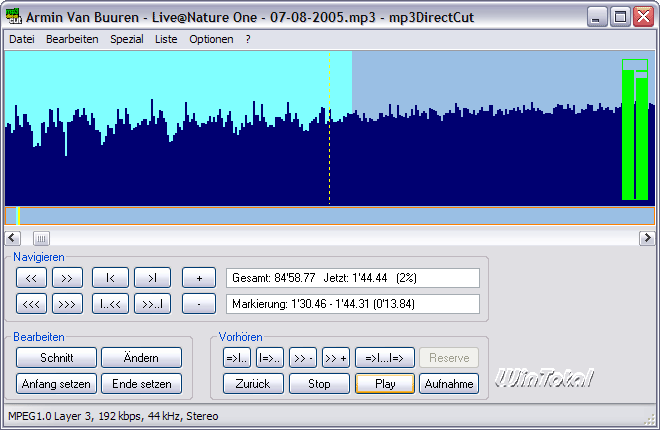Open the Optionen menu
Viewport: 660px width, 430px height.
211,39
